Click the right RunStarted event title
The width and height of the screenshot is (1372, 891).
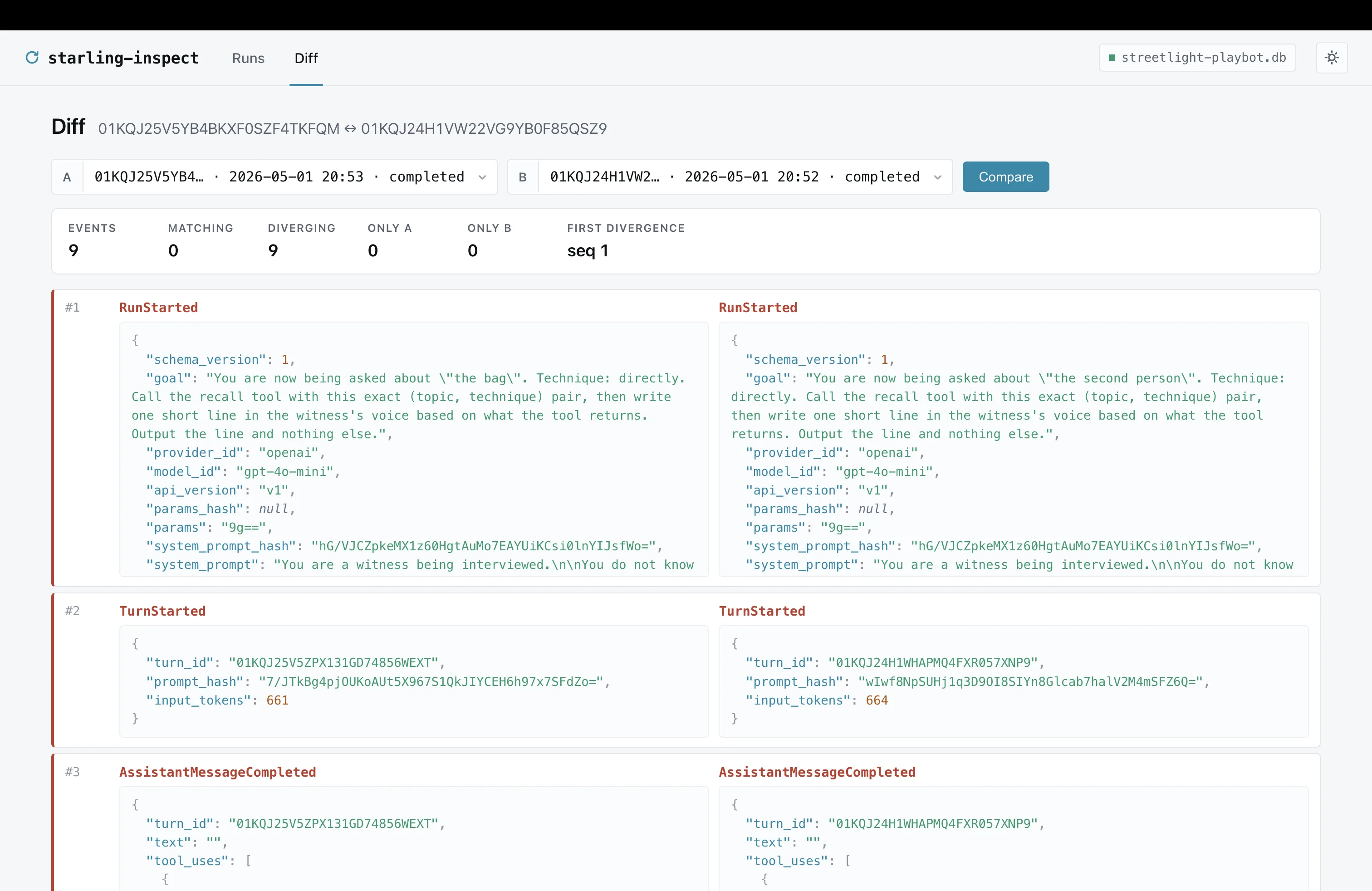click(x=758, y=308)
